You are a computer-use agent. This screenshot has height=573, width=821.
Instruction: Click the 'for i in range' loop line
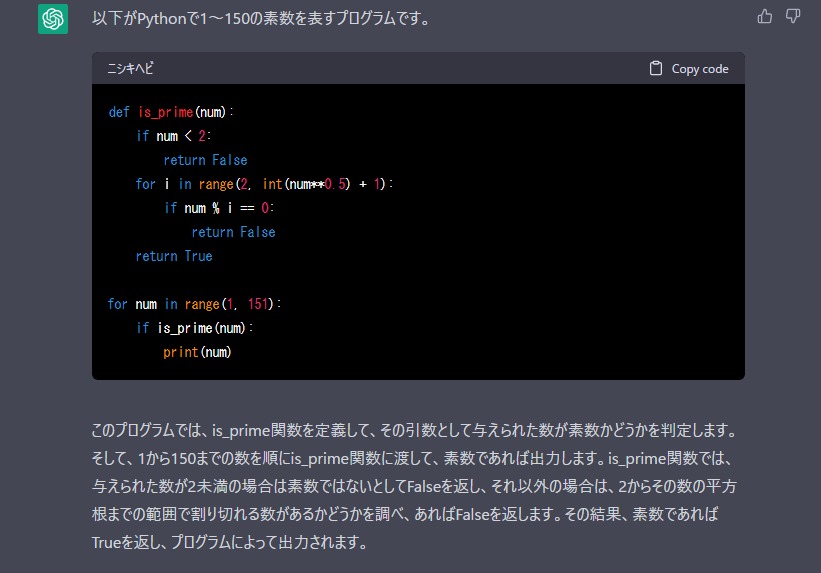click(x=264, y=184)
